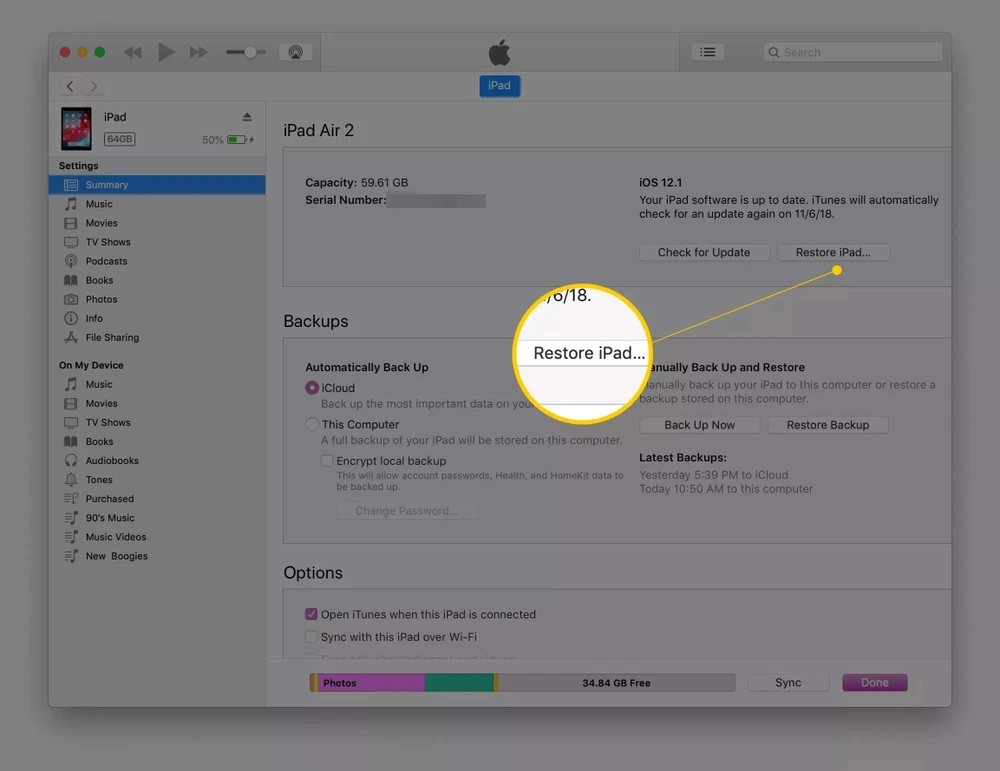The image size is (1000, 771).
Task: Click the Change Password... button
Action: (406, 511)
